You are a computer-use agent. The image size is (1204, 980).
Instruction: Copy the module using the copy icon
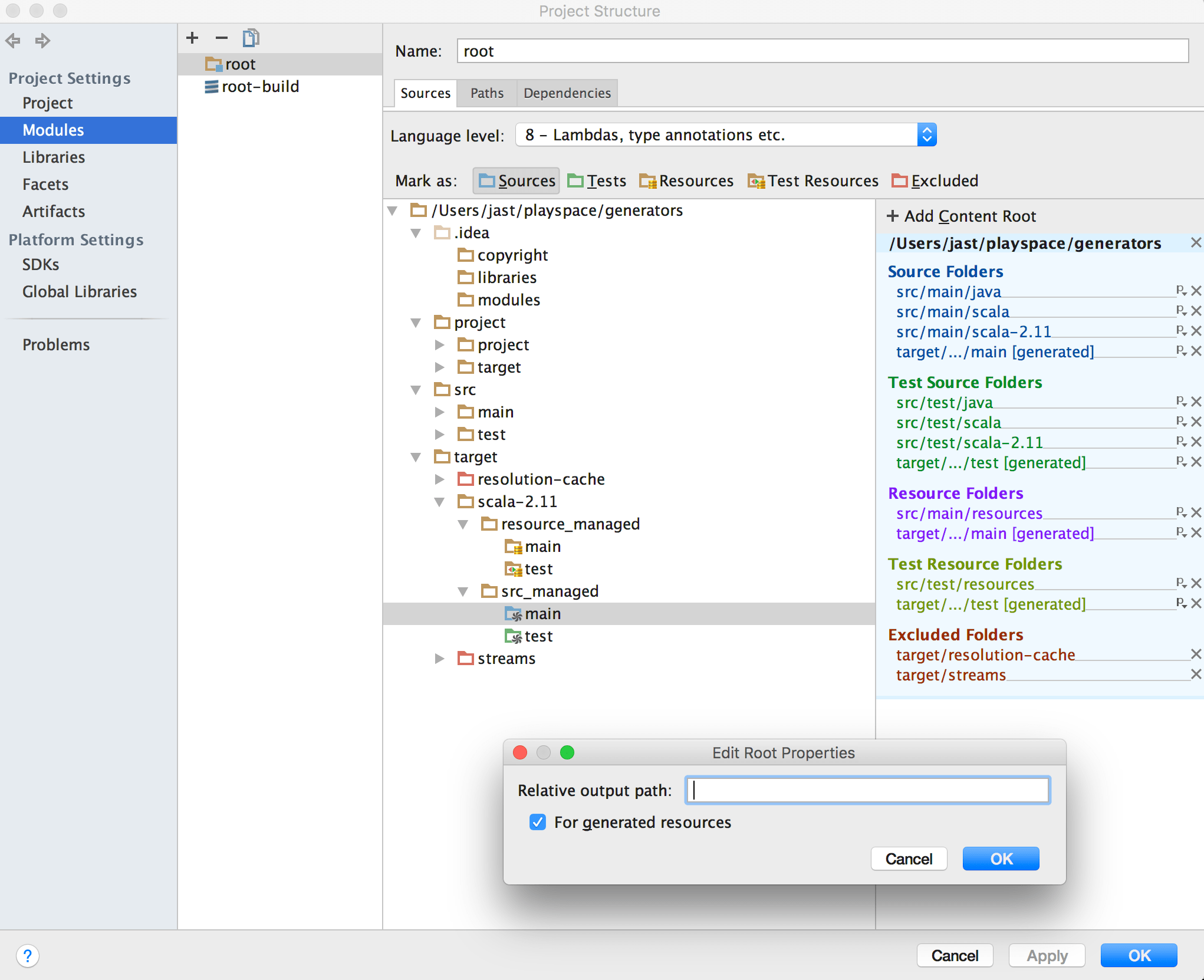(x=251, y=37)
